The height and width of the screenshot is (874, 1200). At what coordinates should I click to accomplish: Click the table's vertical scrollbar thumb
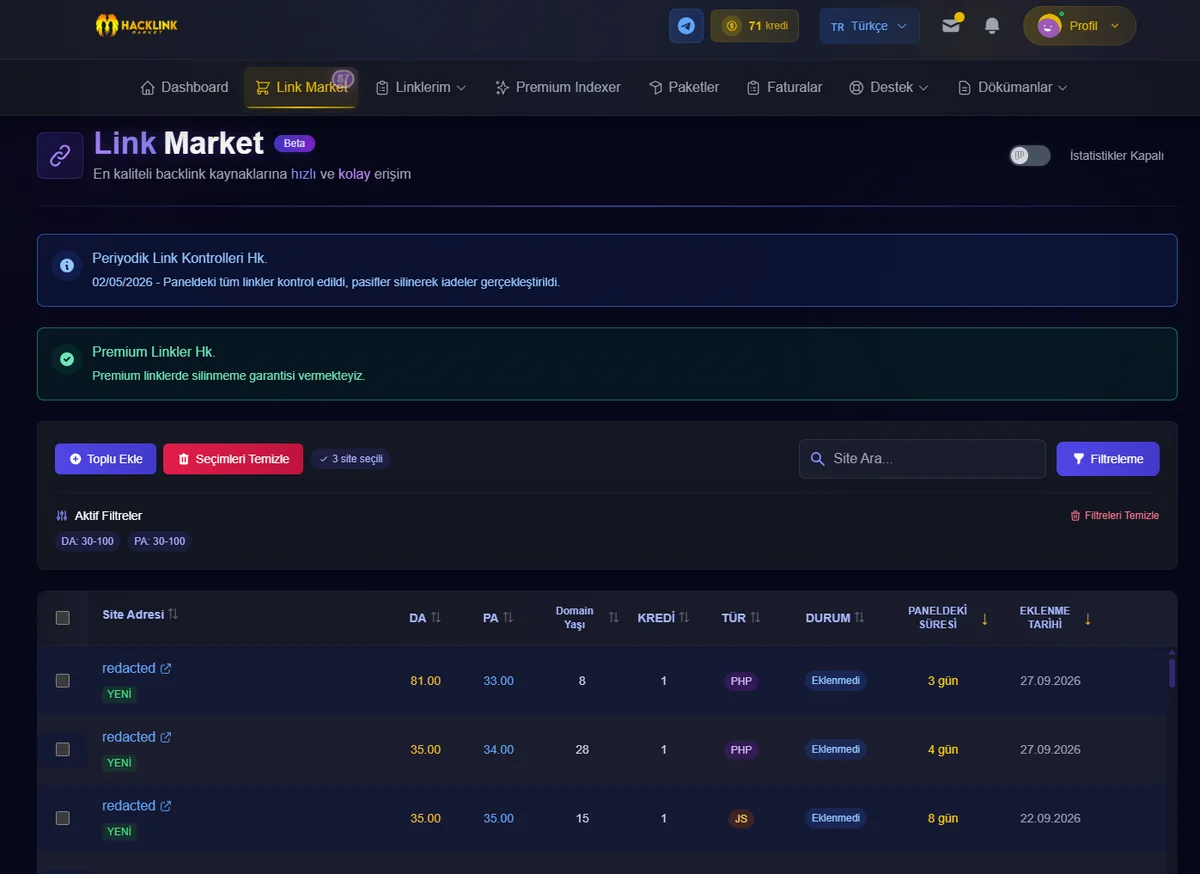coord(1172,671)
